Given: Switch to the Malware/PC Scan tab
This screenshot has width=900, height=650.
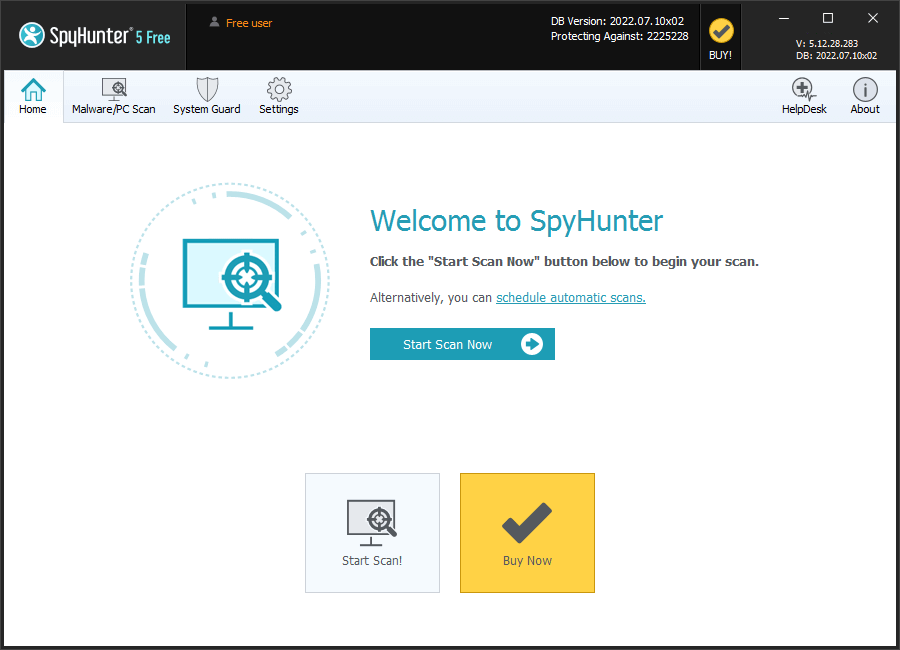Looking at the screenshot, I should tap(113, 96).
